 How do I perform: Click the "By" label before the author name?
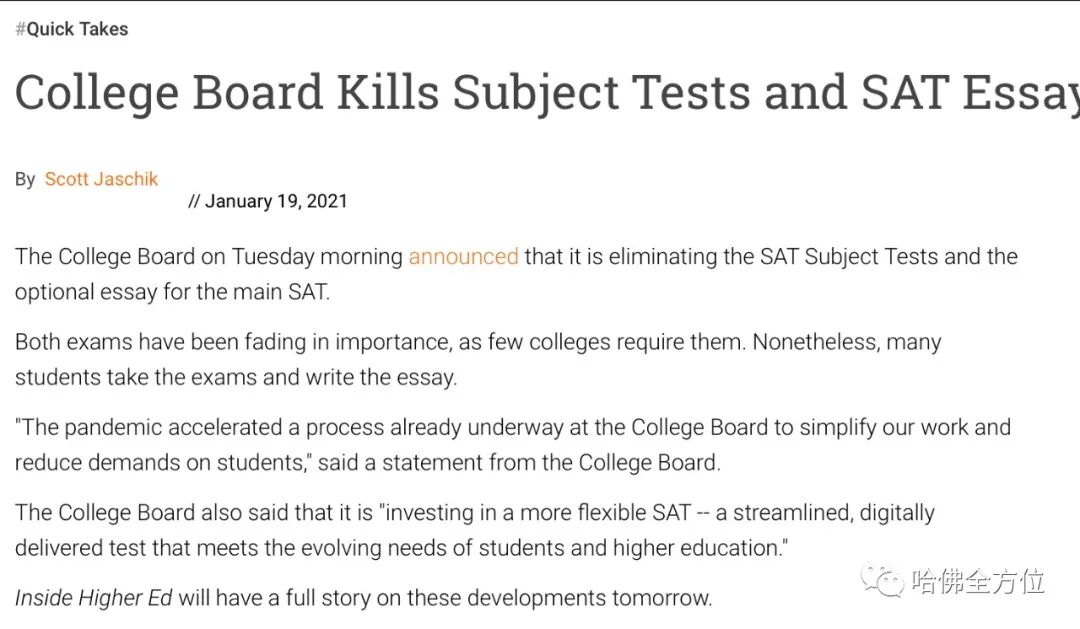(25, 180)
